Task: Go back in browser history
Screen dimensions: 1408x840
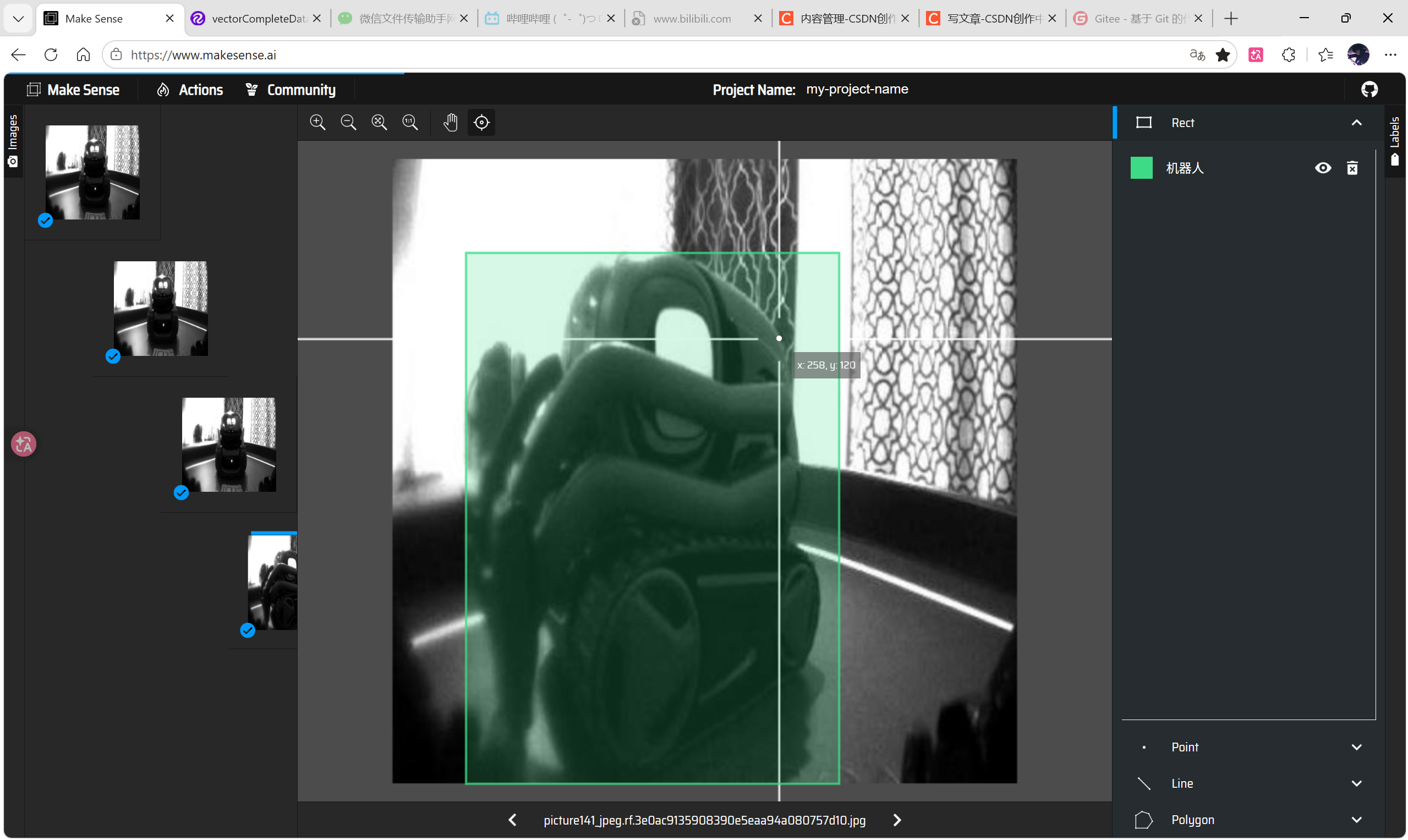Action: pos(18,55)
